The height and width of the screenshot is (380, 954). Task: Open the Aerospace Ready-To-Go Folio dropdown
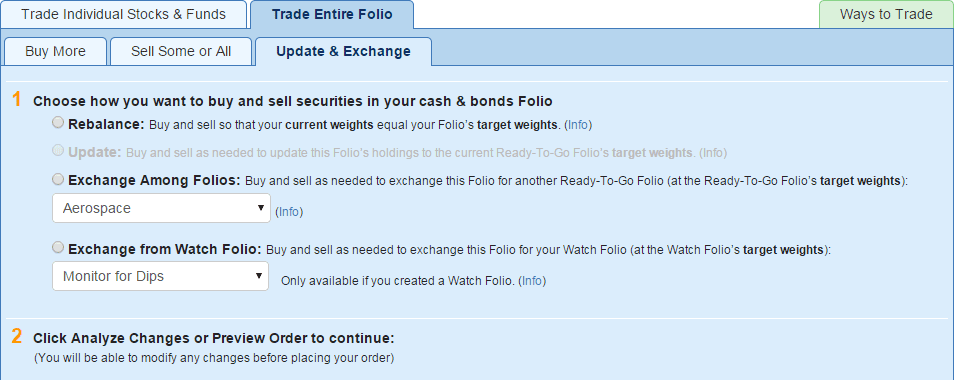coord(161,208)
